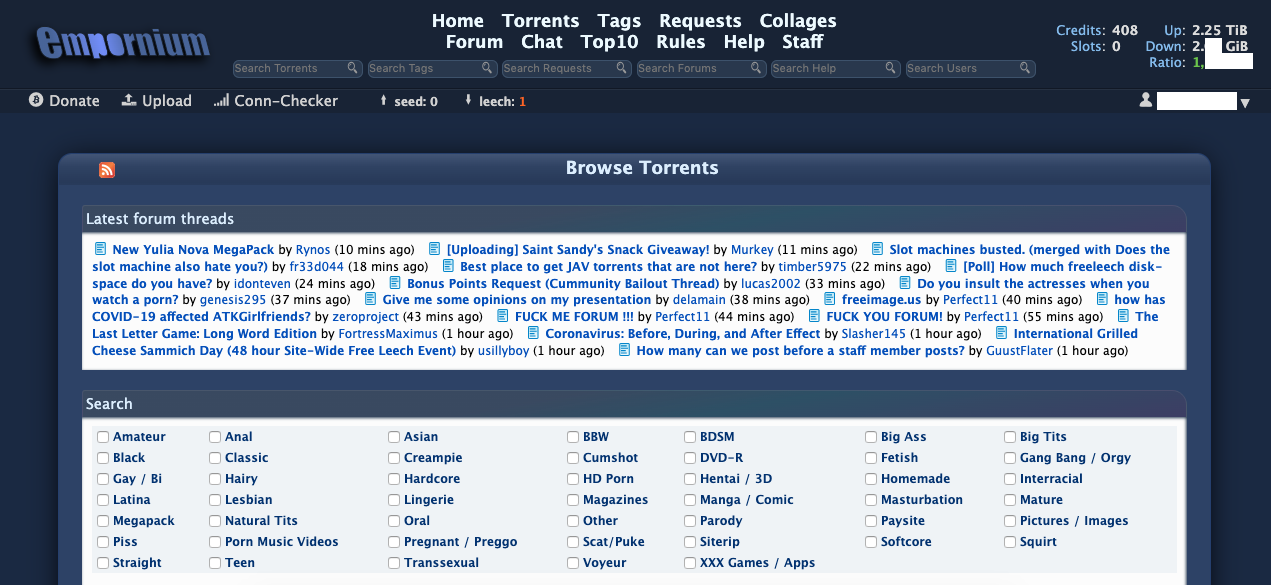This screenshot has height=585, width=1271.
Task: Open thread Give me some opinions
Action: pyautogui.click(x=516, y=300)
